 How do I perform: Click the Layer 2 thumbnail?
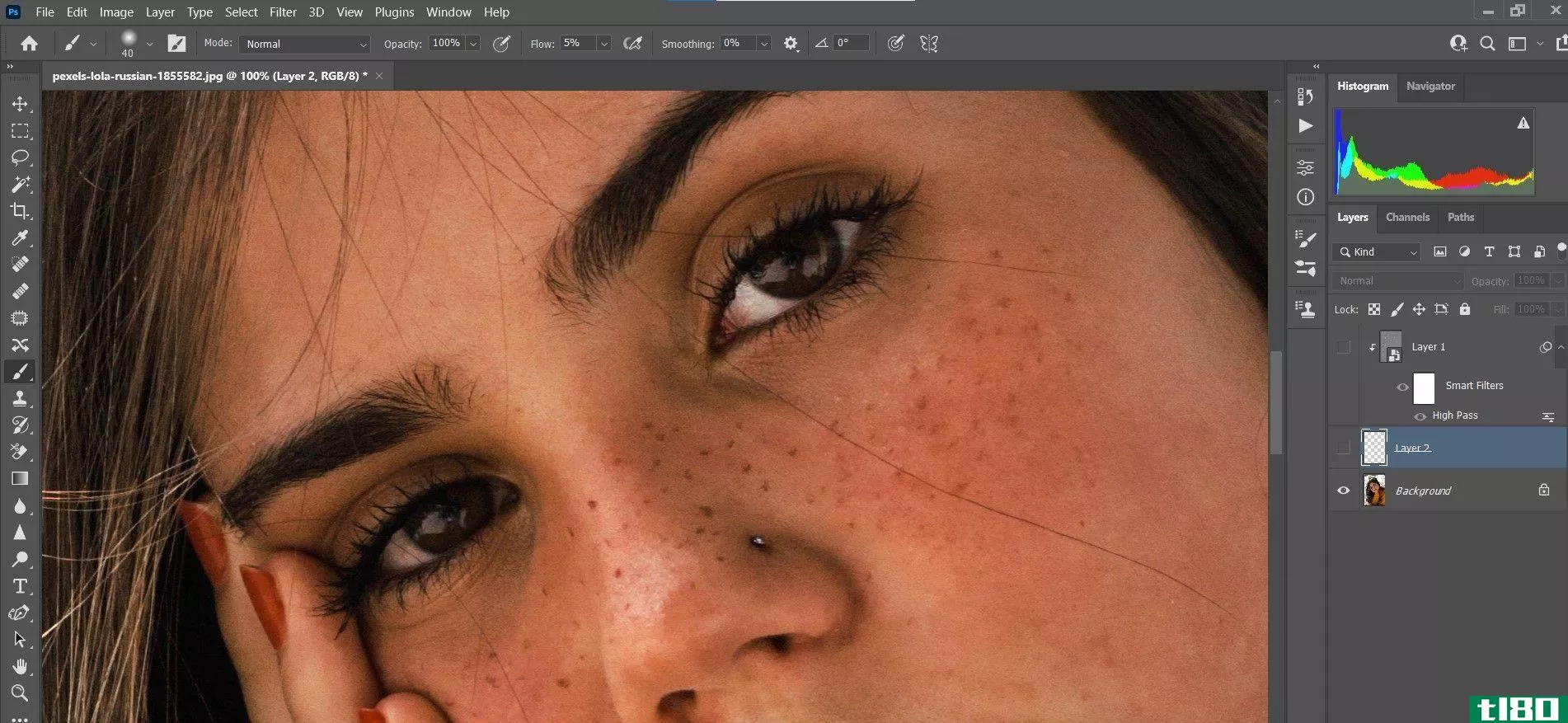1374,448
